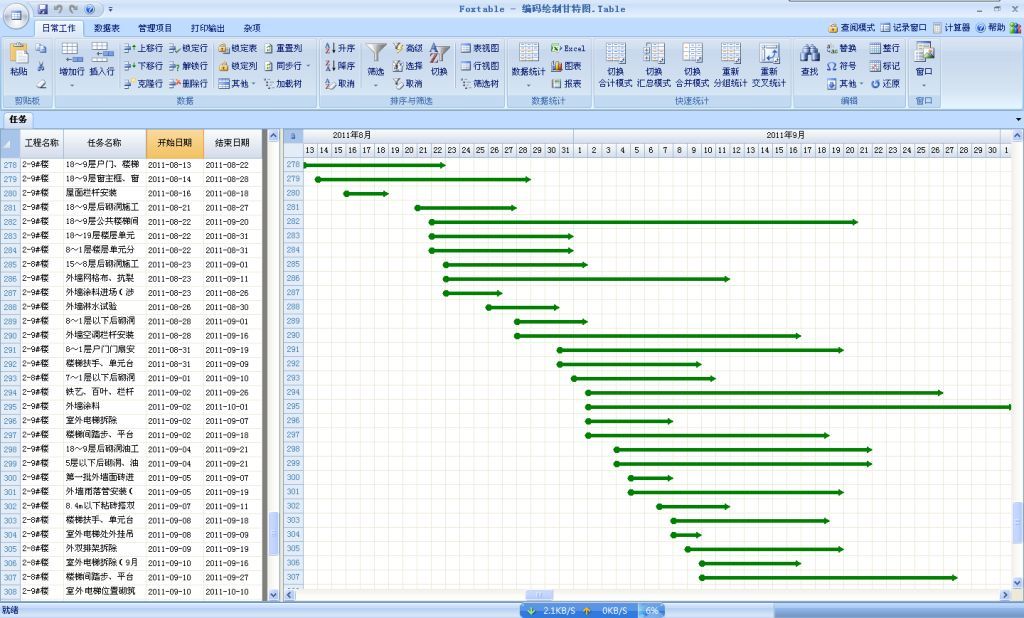Open the 计算器 calculator button
The height and width of the screenshot is (618, 1024).
pos(951,28)
